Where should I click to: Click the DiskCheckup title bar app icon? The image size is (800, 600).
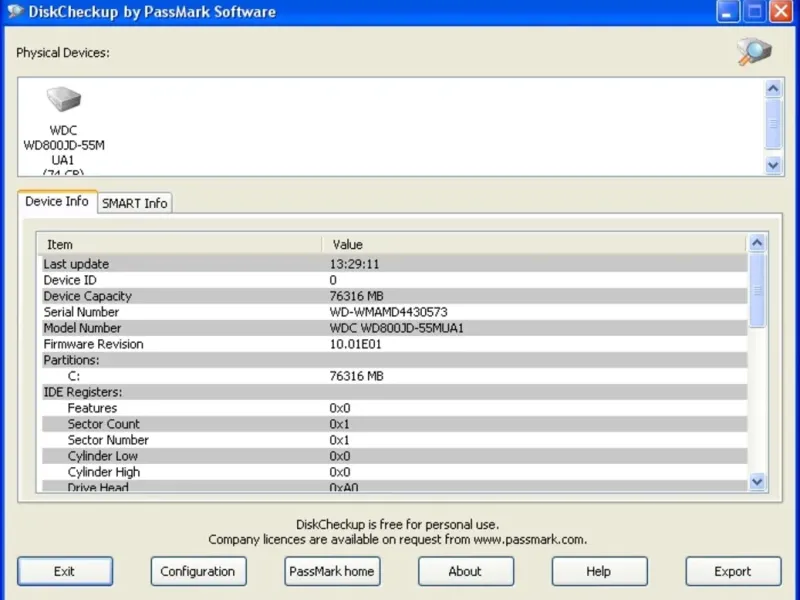15,11
